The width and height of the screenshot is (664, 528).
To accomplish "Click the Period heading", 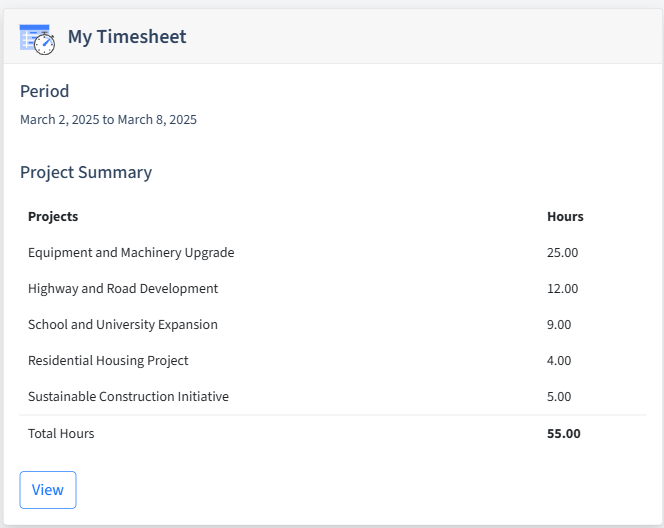I will tap(44, 91).
